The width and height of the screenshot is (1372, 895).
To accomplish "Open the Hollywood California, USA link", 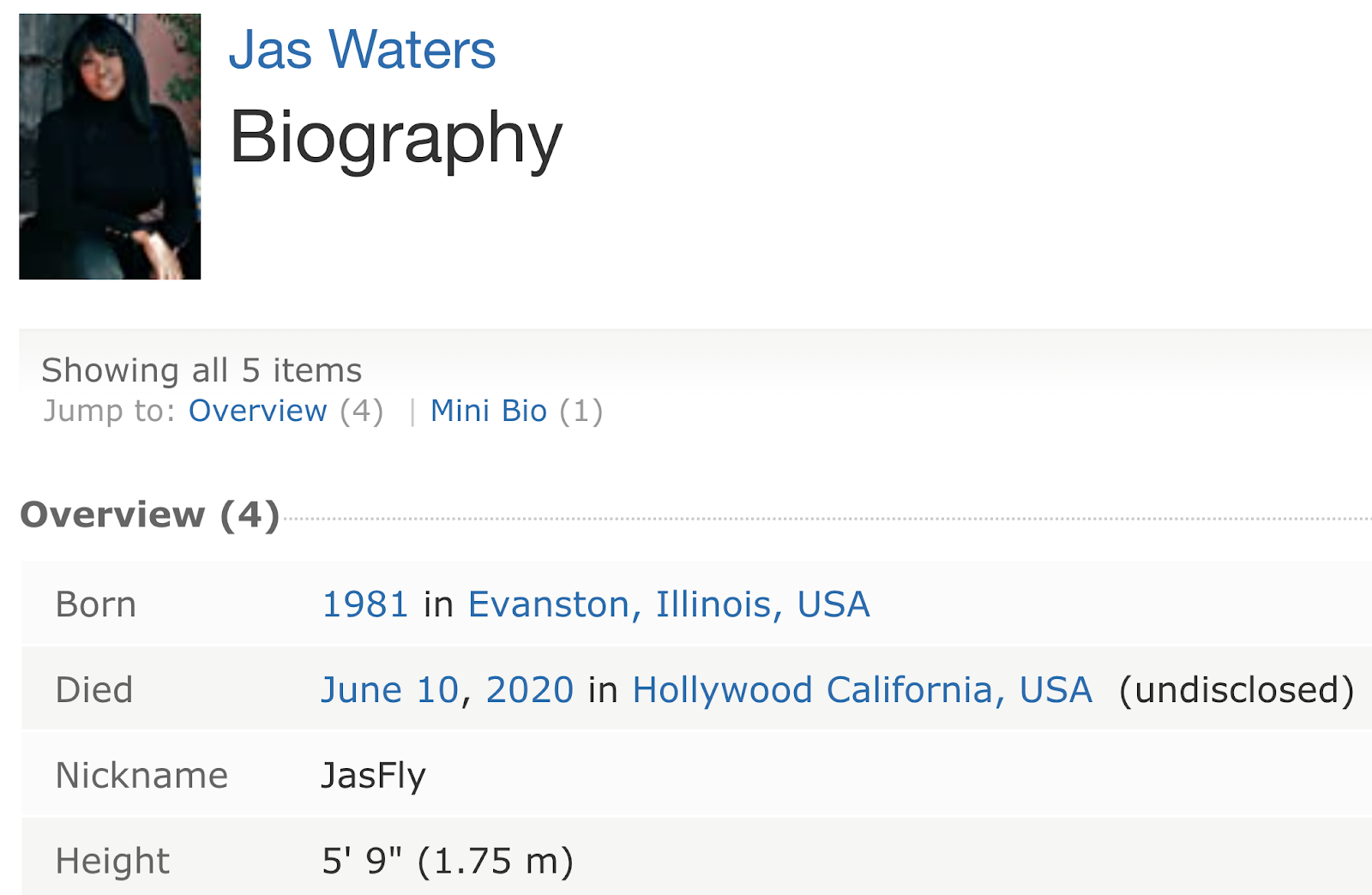I will point(862,690).
